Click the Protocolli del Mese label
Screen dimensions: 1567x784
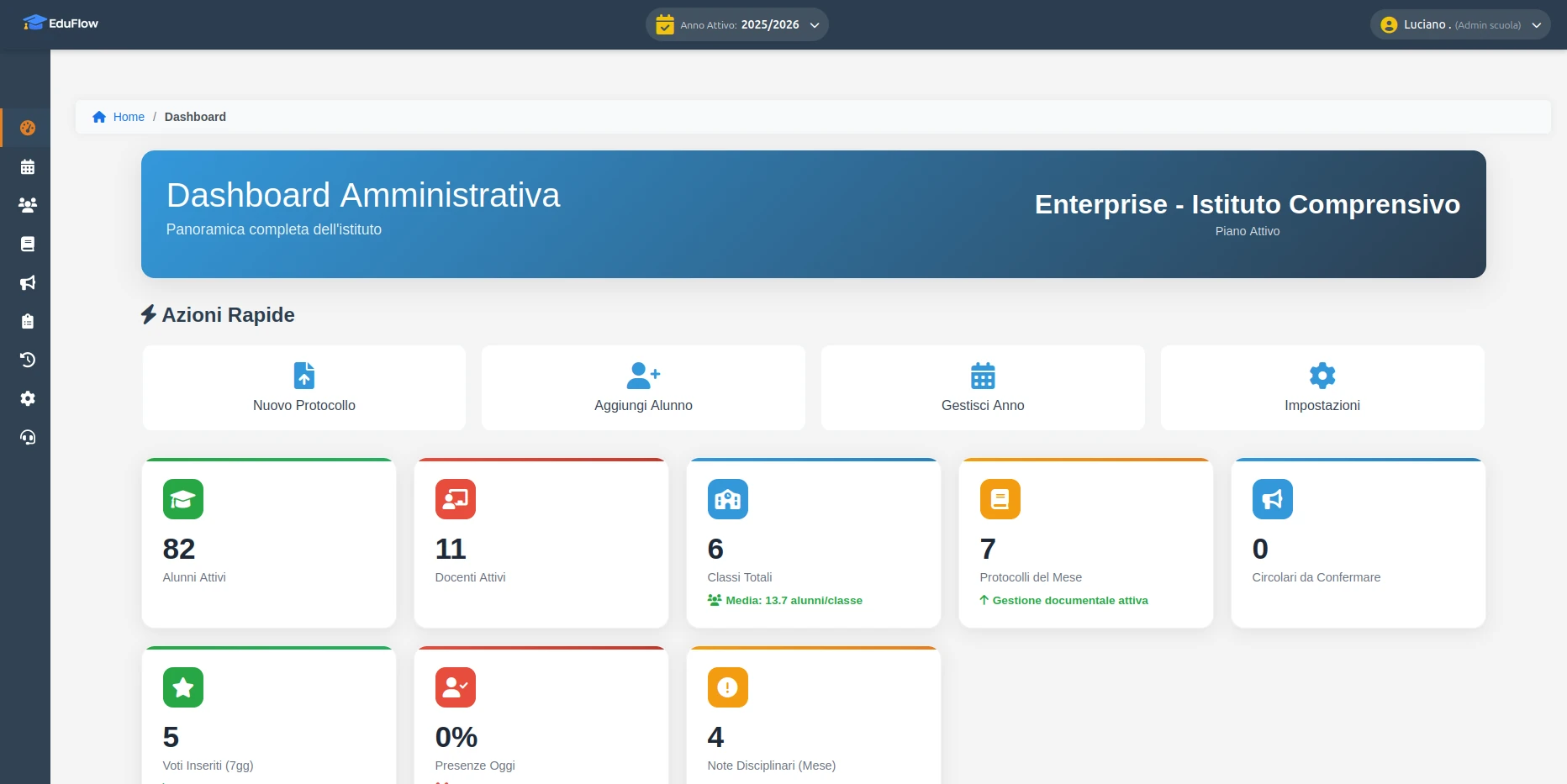(x=1031, y=577)
